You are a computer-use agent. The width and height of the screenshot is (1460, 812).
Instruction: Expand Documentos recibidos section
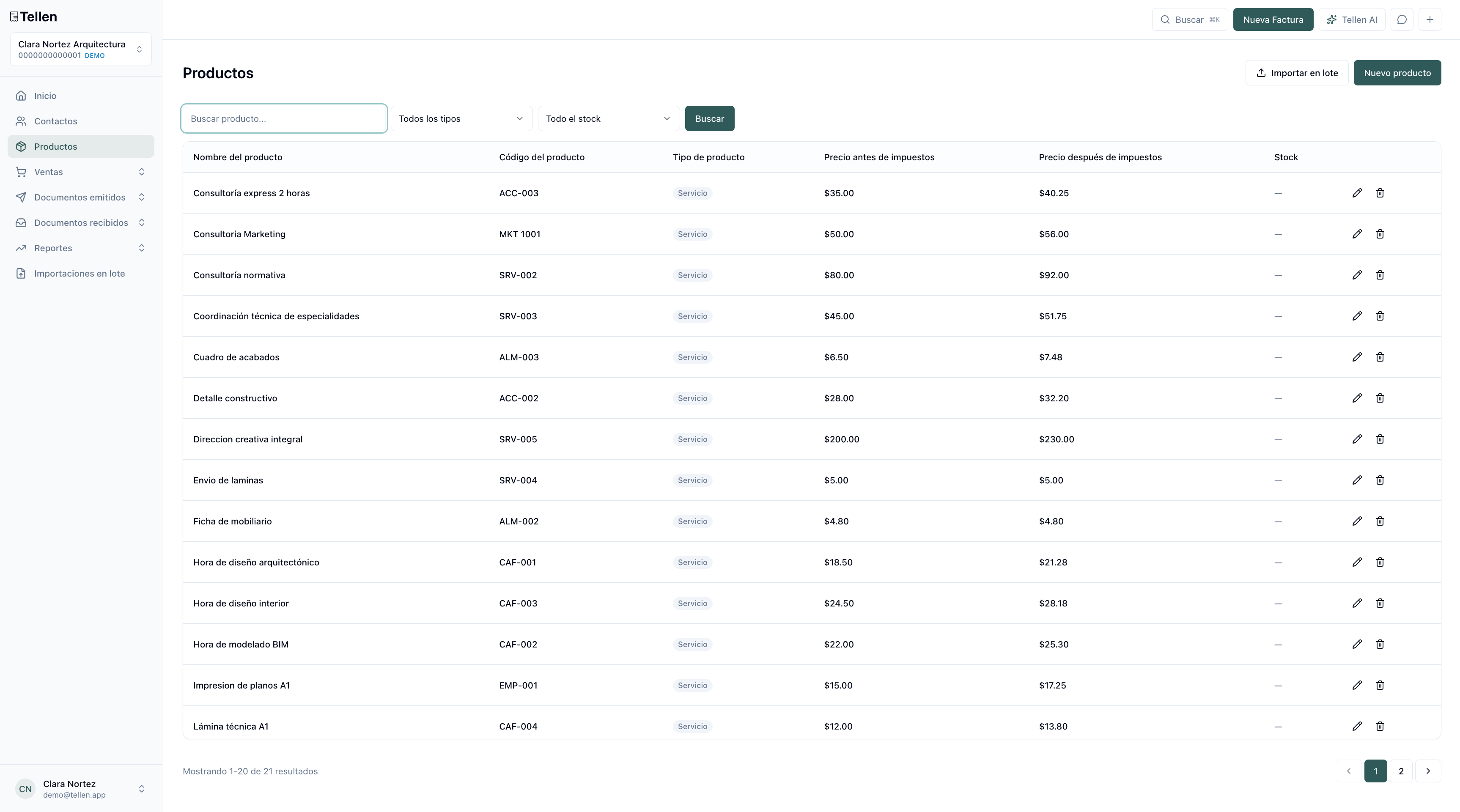pyautogui.click(x=81, y=223)
